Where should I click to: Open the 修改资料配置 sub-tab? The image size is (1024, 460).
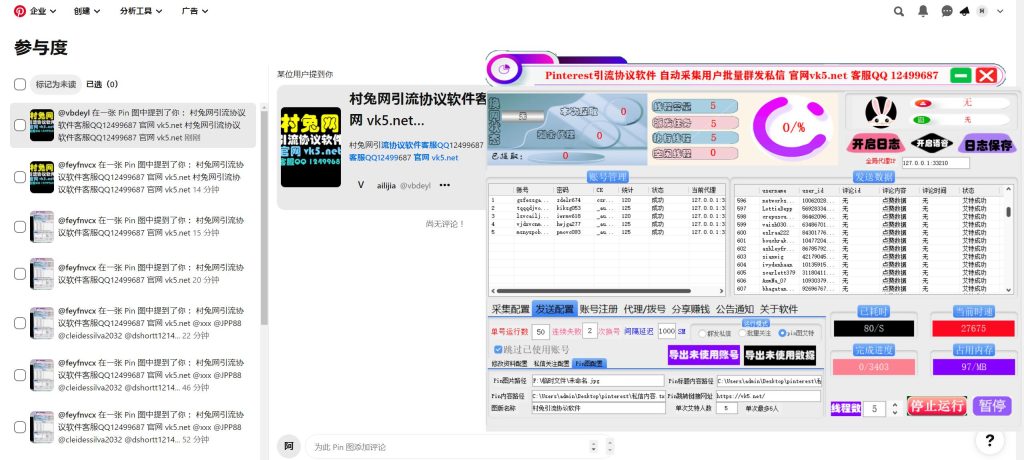click(x=509, y=364)
